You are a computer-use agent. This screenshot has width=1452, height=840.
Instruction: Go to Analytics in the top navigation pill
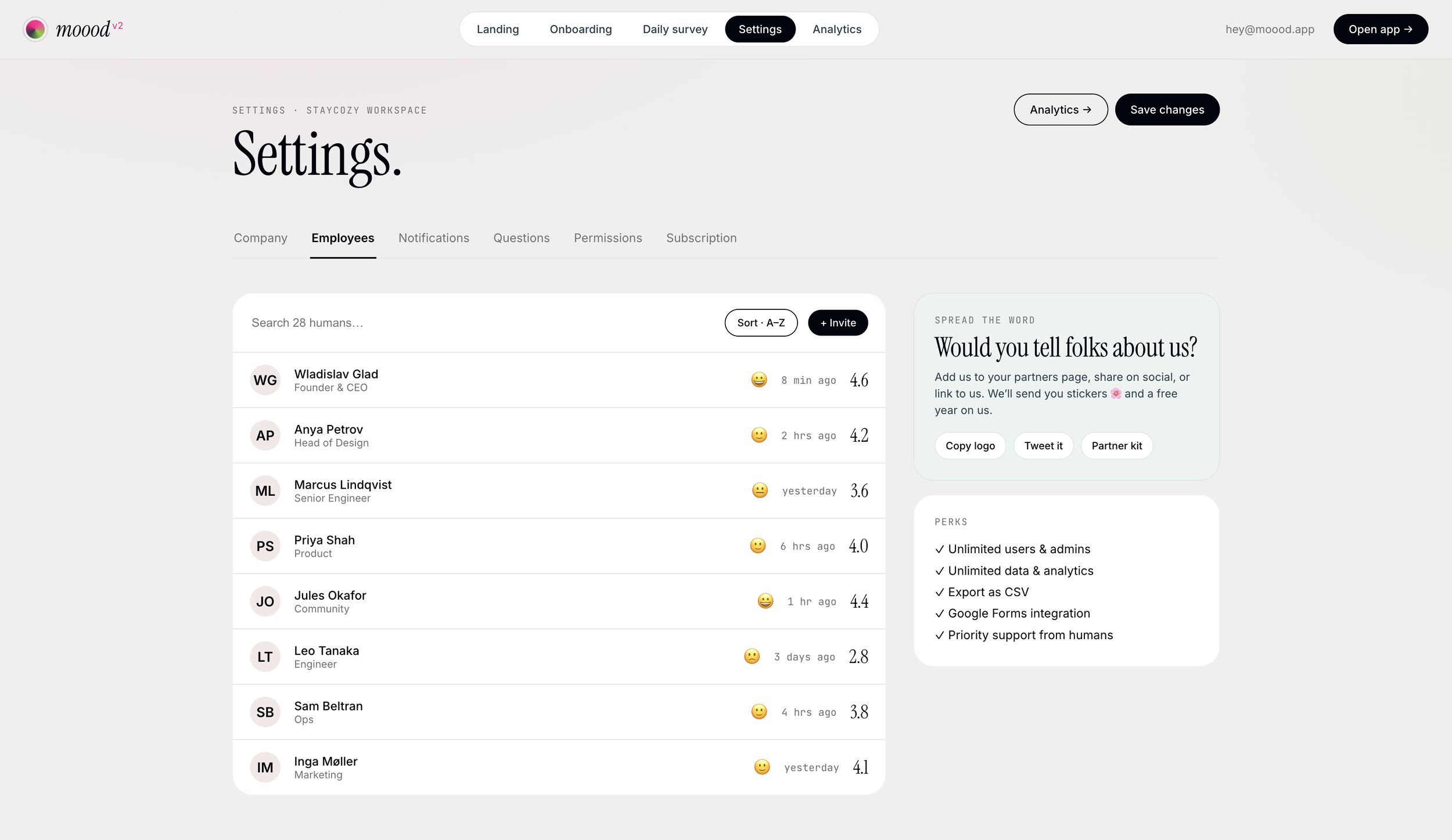pos(836,29)
